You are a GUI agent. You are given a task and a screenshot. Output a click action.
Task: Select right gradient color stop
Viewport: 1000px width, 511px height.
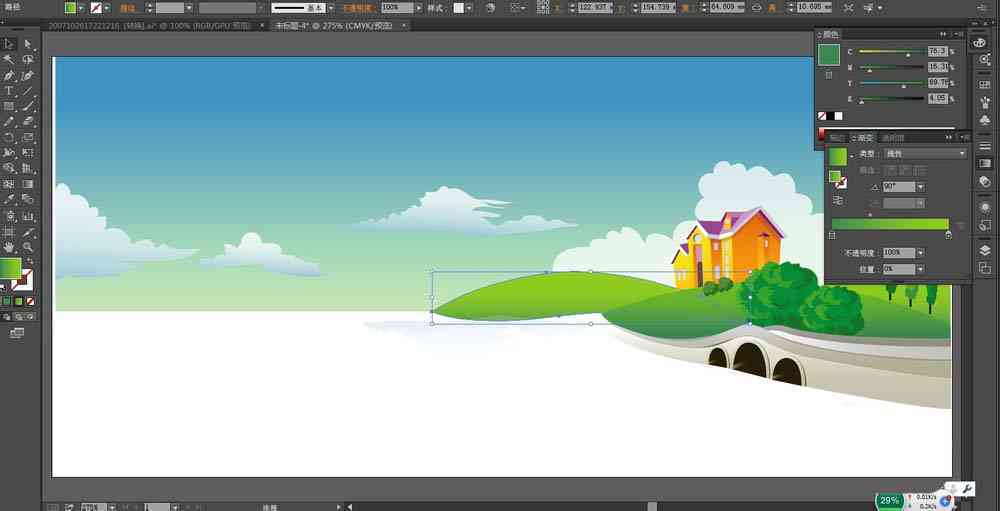(948, 235)
